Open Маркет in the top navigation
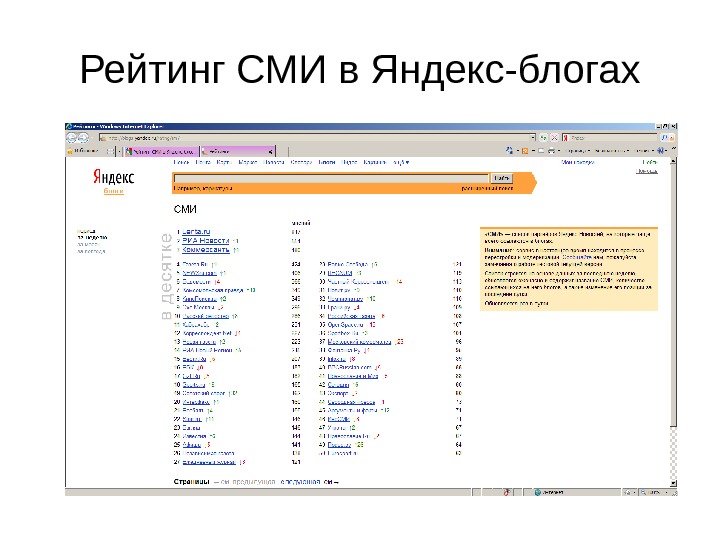This screenshot has height=540, width=720. pos(248,162)
